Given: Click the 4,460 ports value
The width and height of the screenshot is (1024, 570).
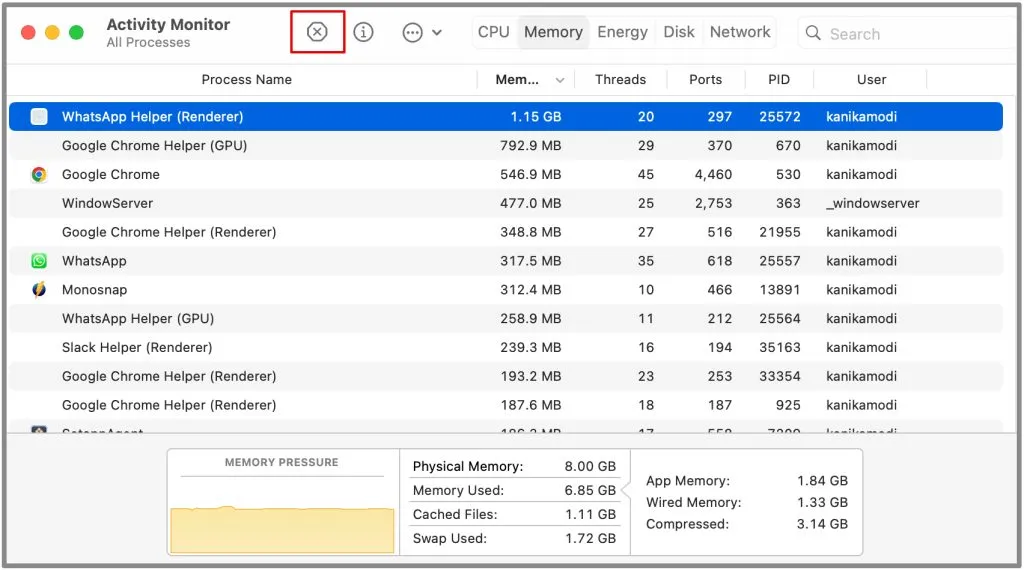Looking at the screenshot, I should coord(713,174).
